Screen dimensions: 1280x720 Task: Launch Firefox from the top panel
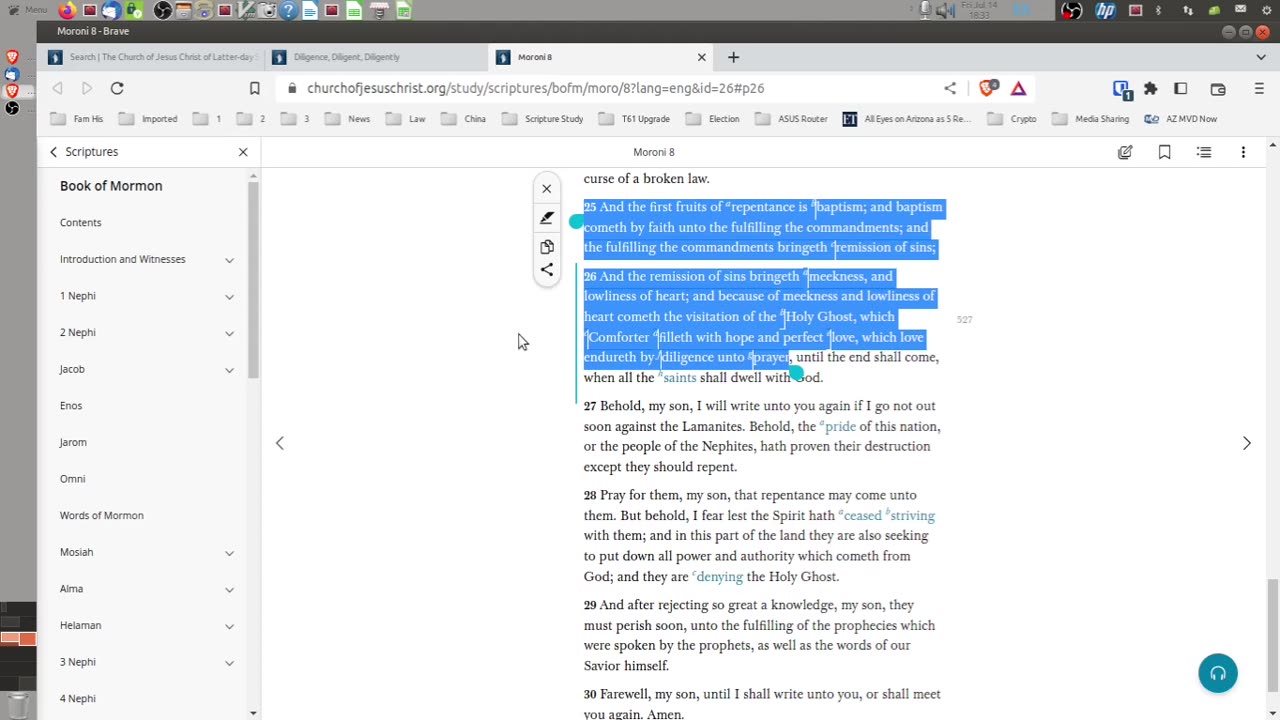[x=67, y=11]
